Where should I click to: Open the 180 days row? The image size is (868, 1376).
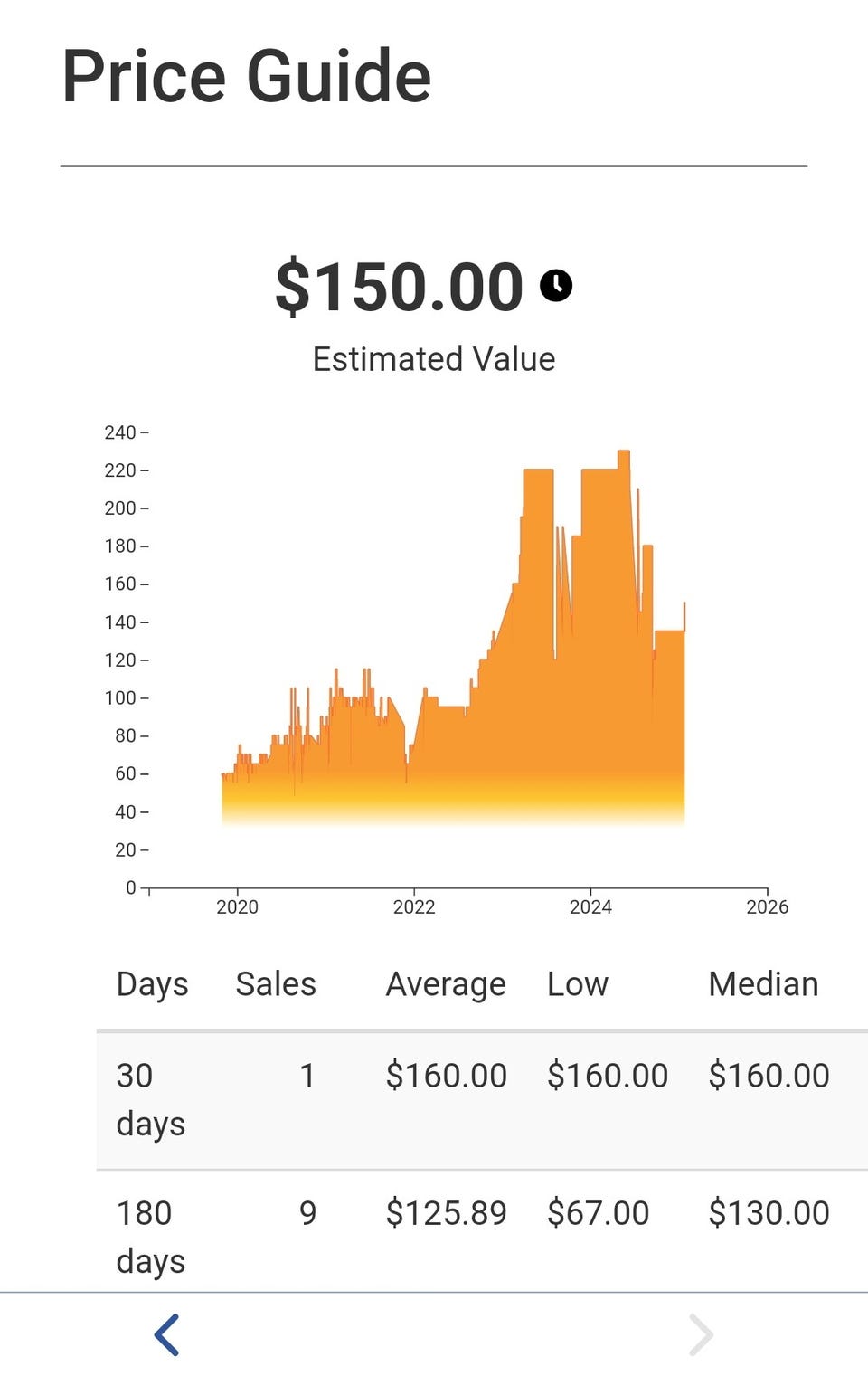point(482,1231)
